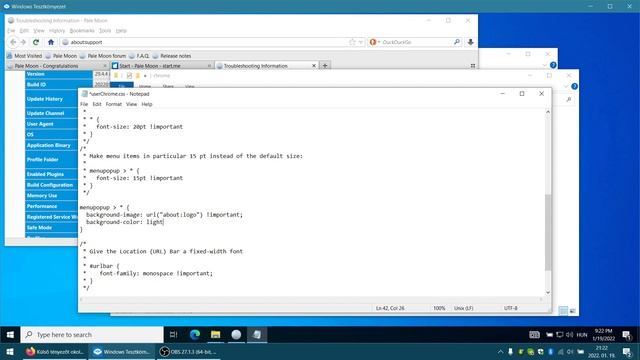This screenshot has width=640, height=360.
Task: Click Pale Moon's forward arrow
Action: [x=23, y=42]
